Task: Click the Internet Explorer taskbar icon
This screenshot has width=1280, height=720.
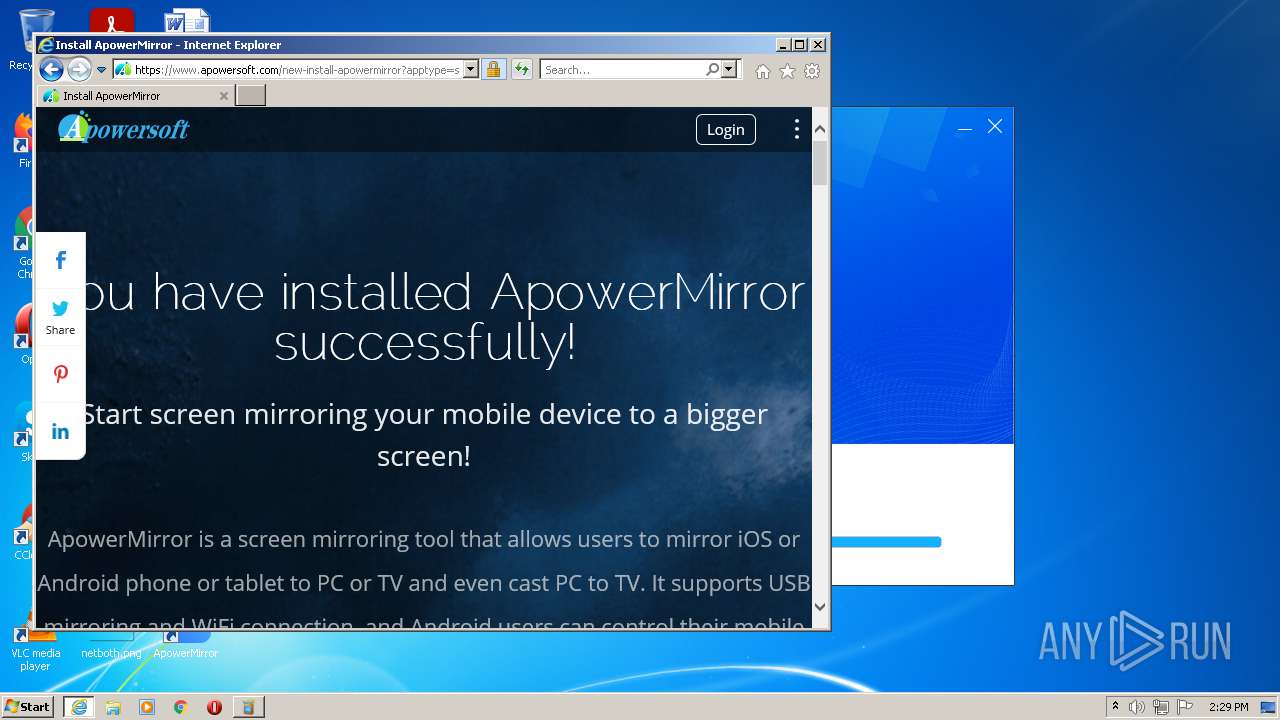Action: pyautogui.click(x=79, y=707)
